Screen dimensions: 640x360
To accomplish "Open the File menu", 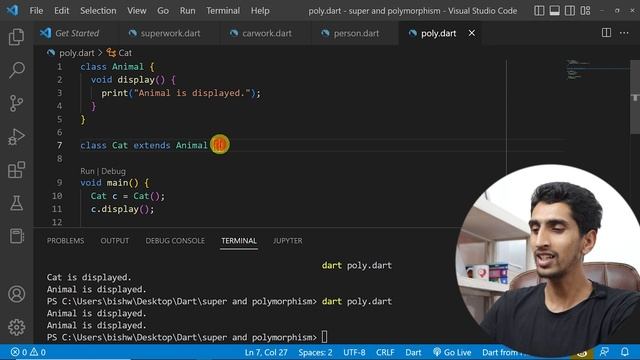I will click(x=36, y=11).
